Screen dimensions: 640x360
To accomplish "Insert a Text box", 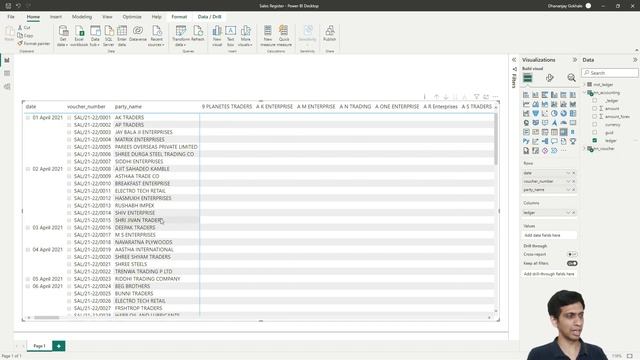I will [x=230, y=36].
